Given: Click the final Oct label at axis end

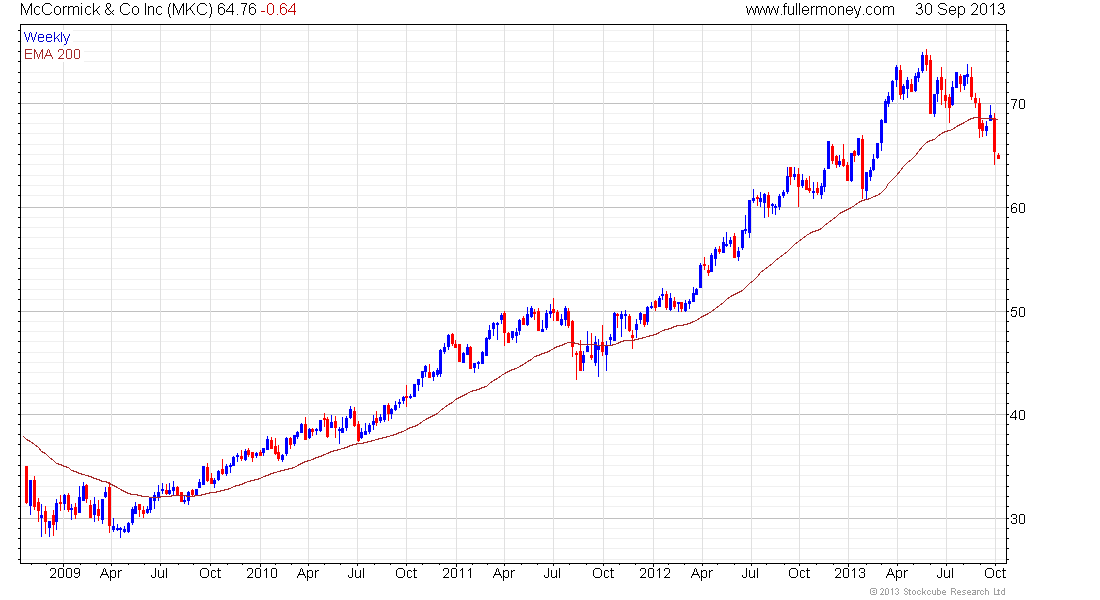Looking at the screenshot, I should 995,573.
